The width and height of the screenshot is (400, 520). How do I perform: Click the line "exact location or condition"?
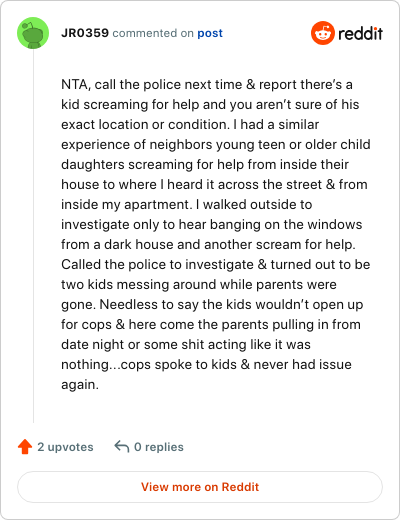[x=190, y=125]
